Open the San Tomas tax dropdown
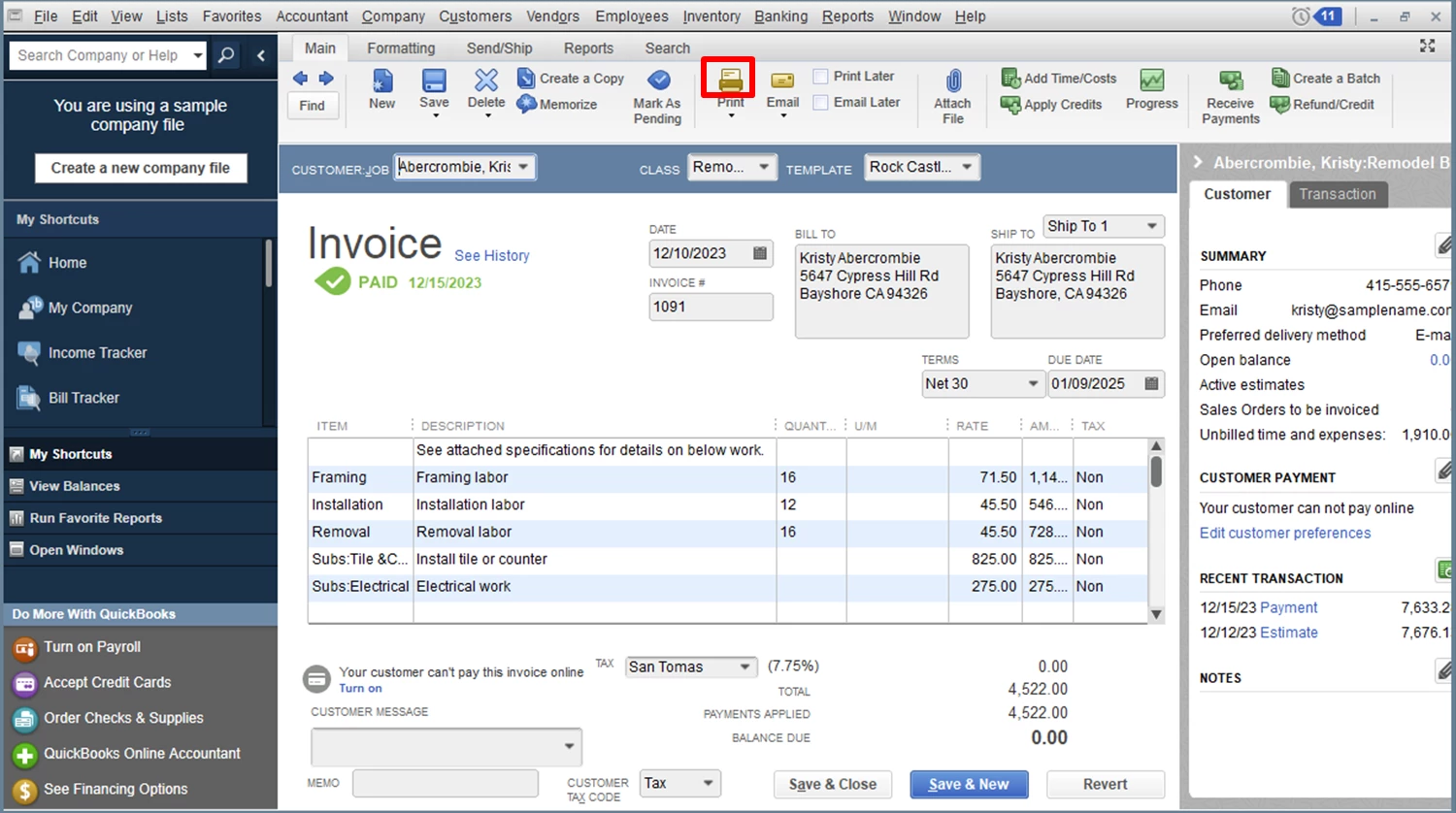1456x813 pixels. [745, 667]
